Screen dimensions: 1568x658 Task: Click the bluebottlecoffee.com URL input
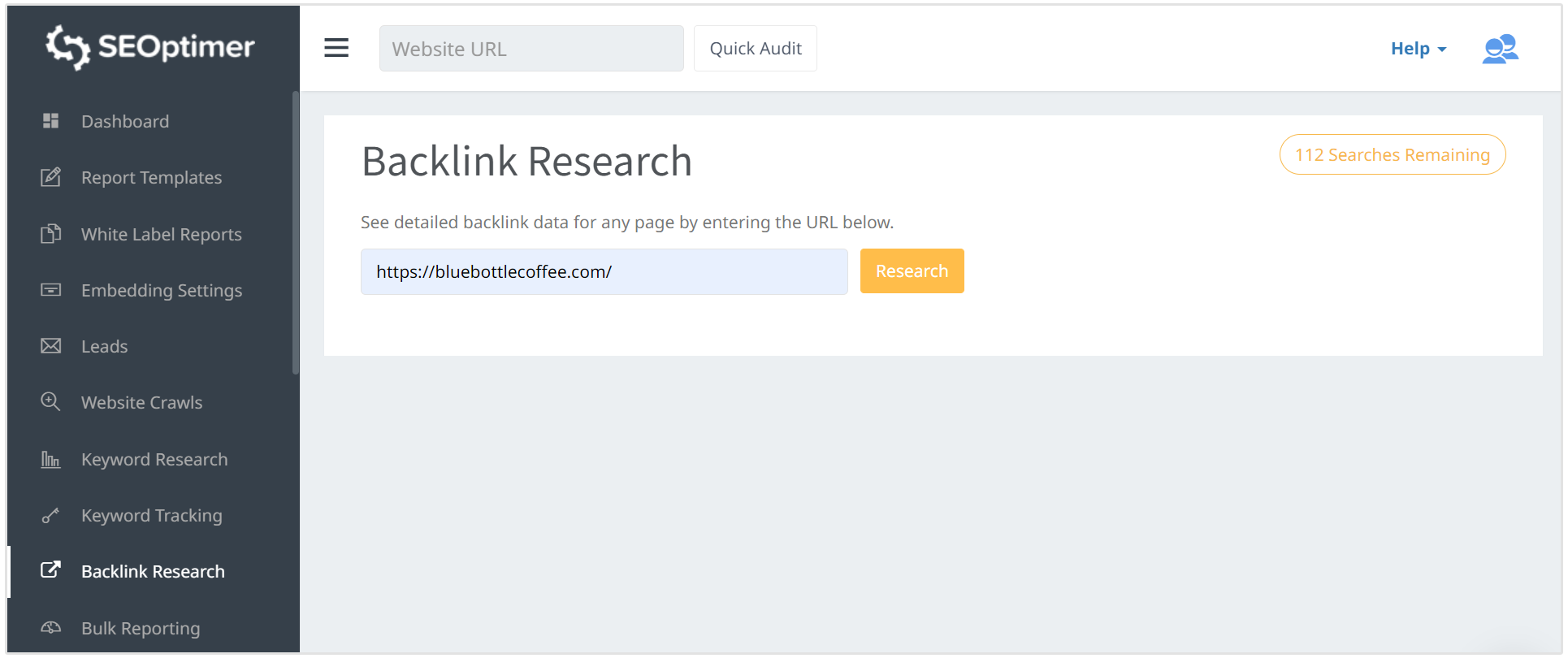(604, 271)
